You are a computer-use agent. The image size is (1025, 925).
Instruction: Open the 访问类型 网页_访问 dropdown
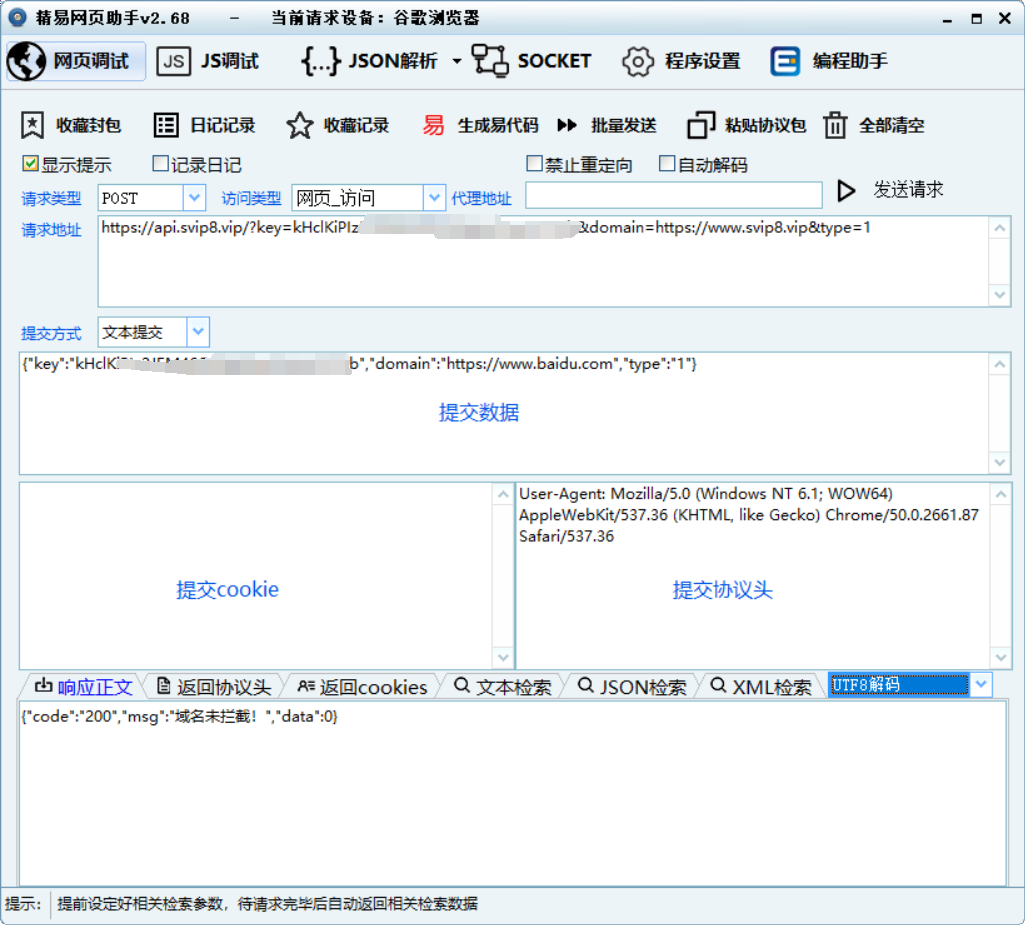click(x=433, y=198)
